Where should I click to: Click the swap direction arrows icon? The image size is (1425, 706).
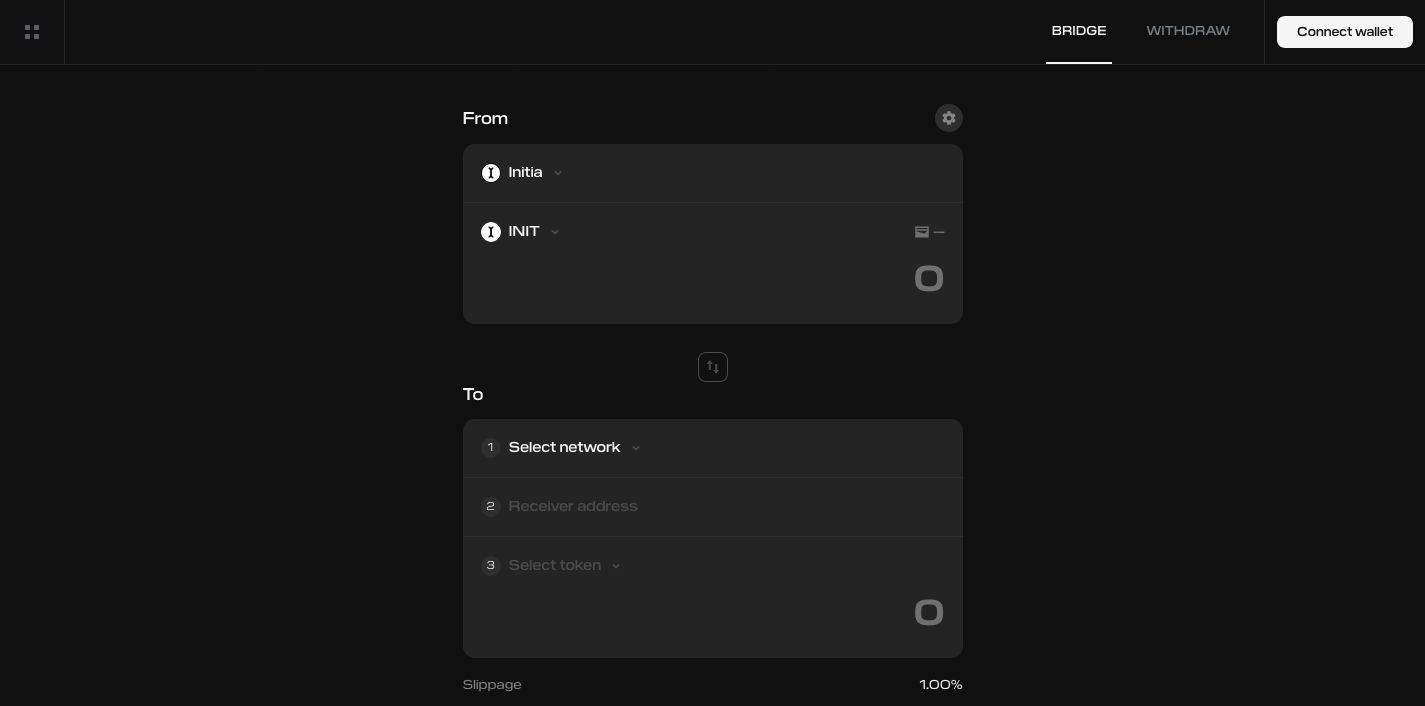point(712,367)
